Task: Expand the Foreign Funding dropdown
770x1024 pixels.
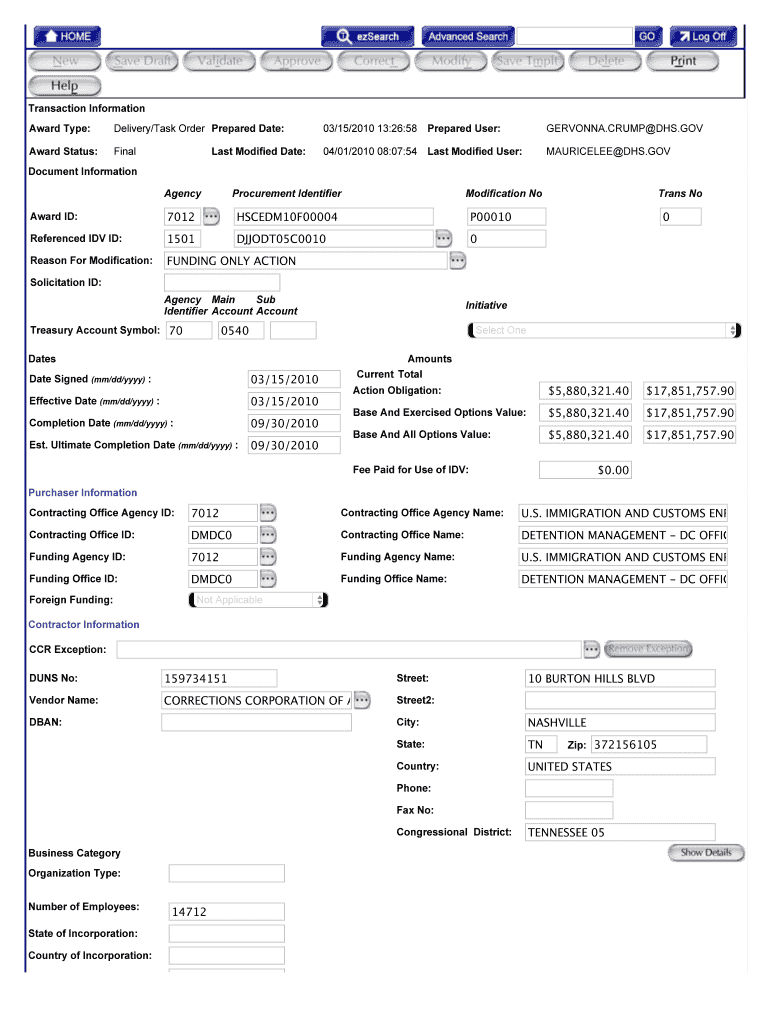Action: click(257, 600)
